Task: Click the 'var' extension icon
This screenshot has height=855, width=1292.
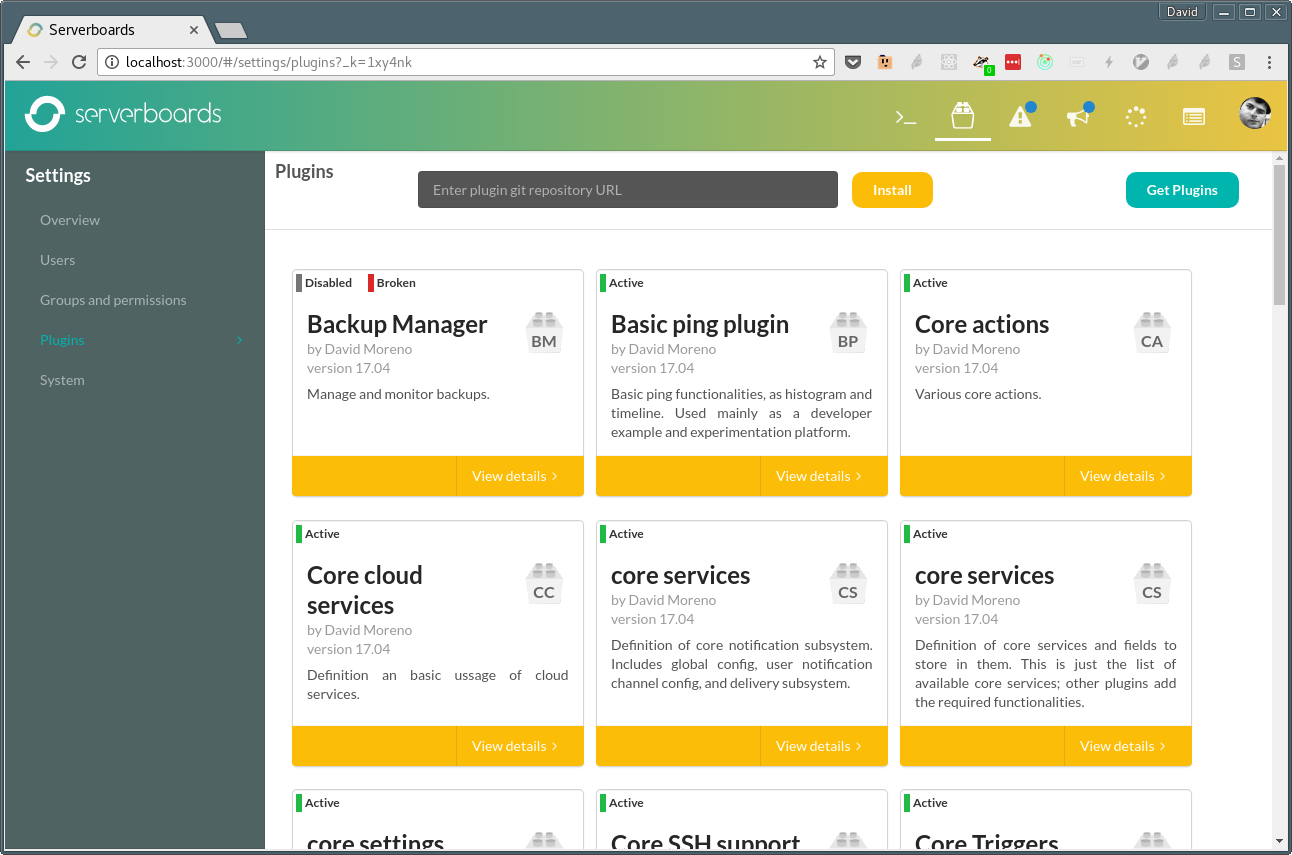Action: 1077,62
